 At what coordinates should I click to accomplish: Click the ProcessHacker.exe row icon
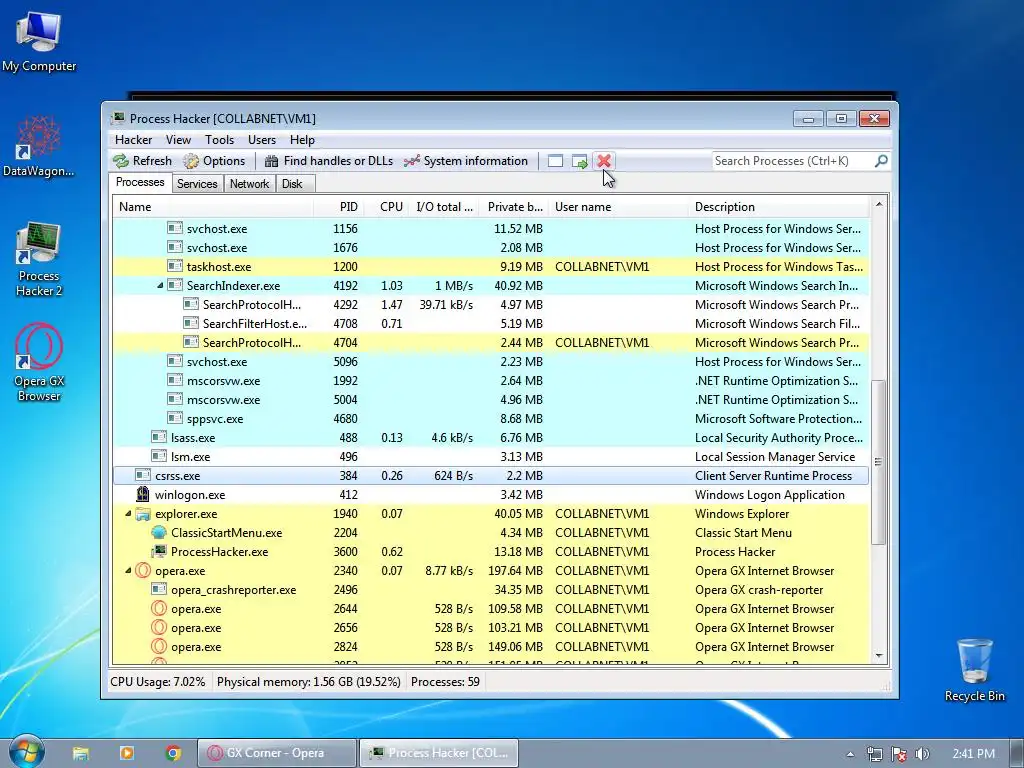click(159, 552)
